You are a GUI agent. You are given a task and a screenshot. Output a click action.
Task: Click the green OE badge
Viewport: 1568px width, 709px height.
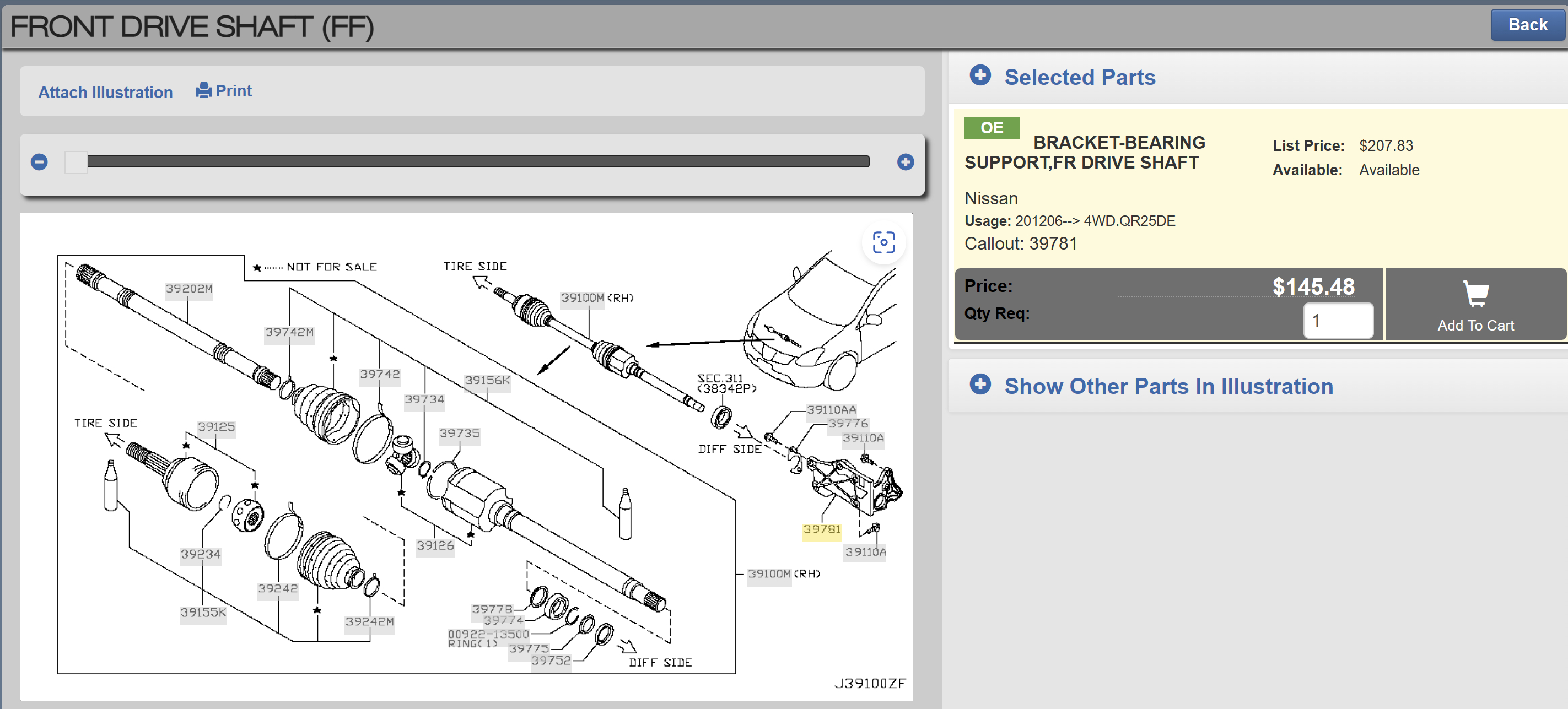click(992, 128)
